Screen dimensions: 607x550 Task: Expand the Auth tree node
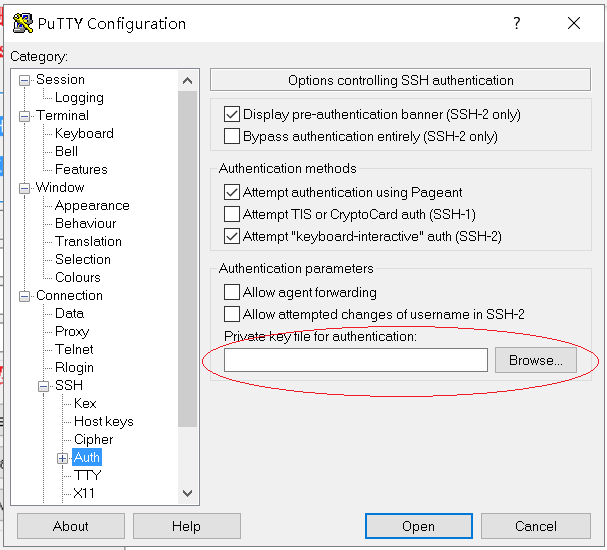pos(62,458)
